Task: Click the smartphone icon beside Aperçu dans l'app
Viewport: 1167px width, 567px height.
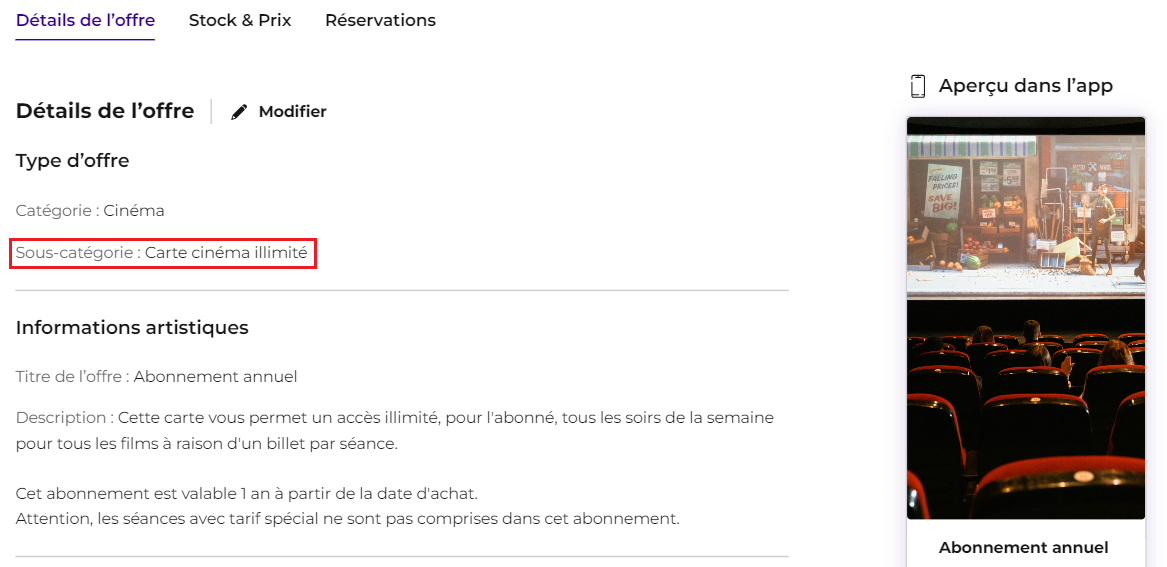Action: 918,86
